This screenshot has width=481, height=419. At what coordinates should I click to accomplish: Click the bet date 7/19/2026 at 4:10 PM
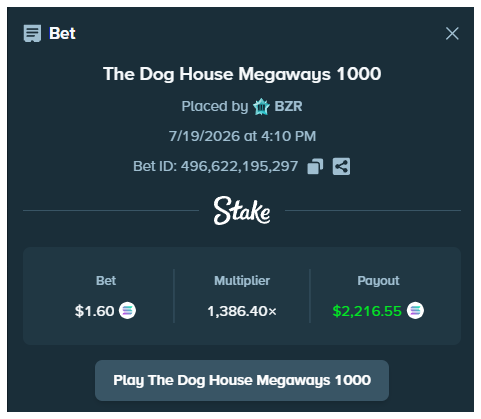point(242,136)
